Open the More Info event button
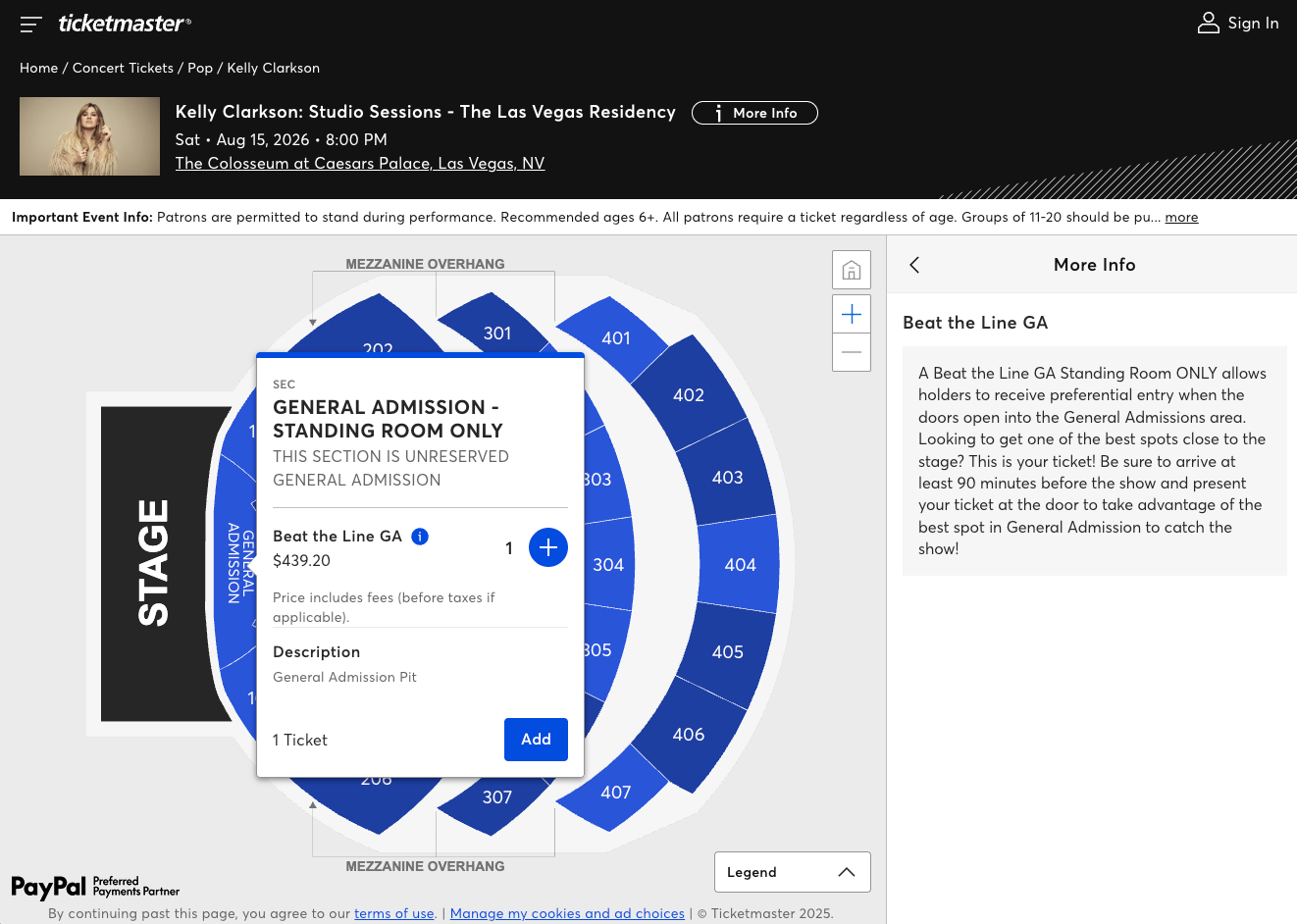 click(754, 113)
